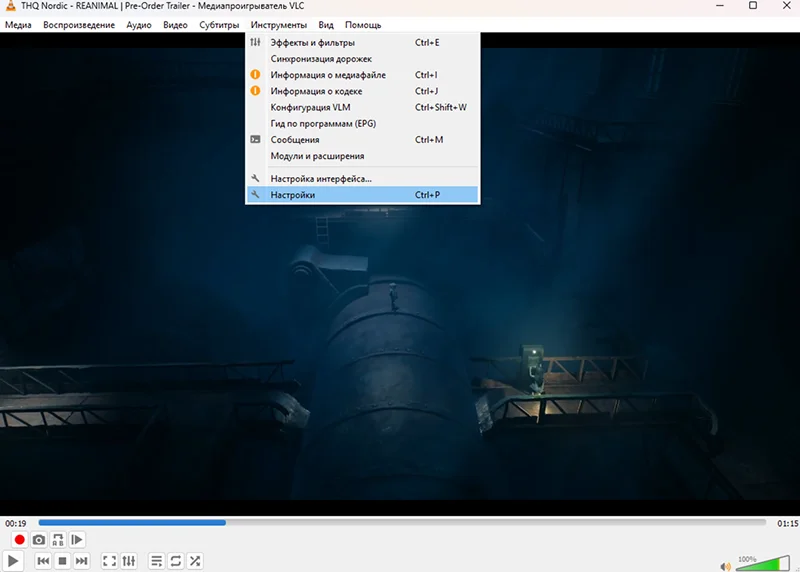Open extended settings equalizer icon
800x572 pixels.
coord(129,561)
